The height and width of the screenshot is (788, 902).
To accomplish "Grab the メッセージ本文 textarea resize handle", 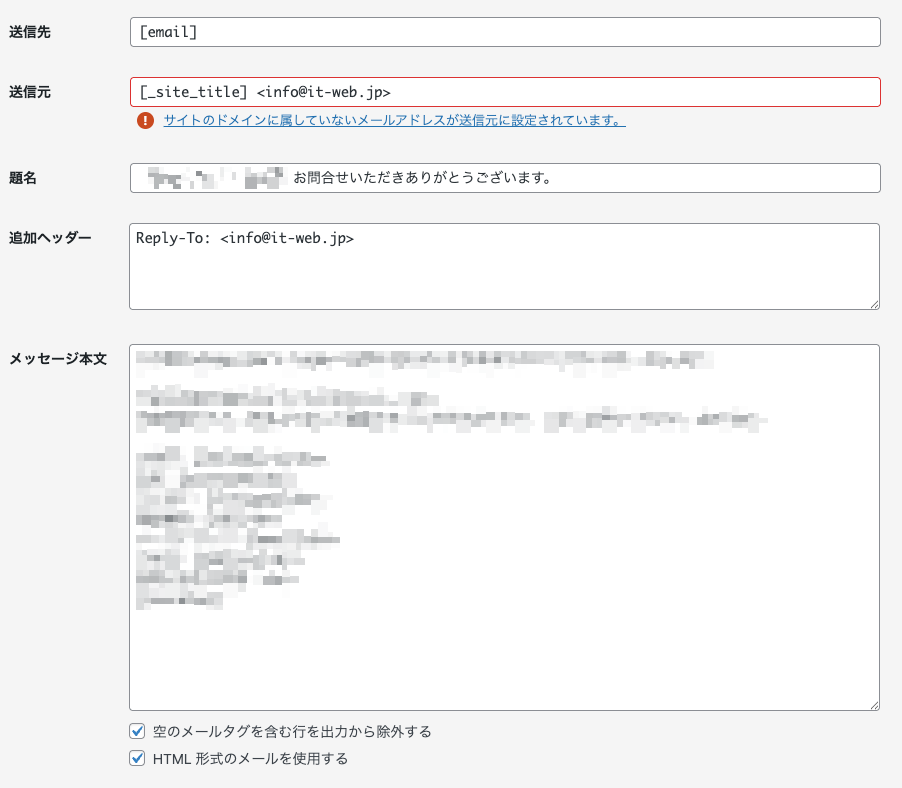I will click(874, 705).
